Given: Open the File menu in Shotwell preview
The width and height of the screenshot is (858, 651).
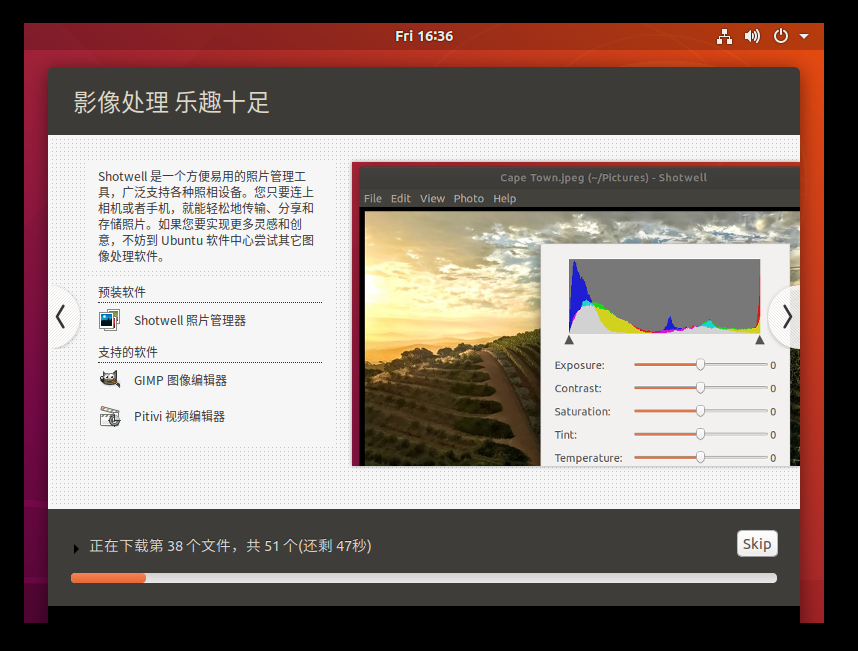Looking at the screenshot, I should click(x=373, y=199).
